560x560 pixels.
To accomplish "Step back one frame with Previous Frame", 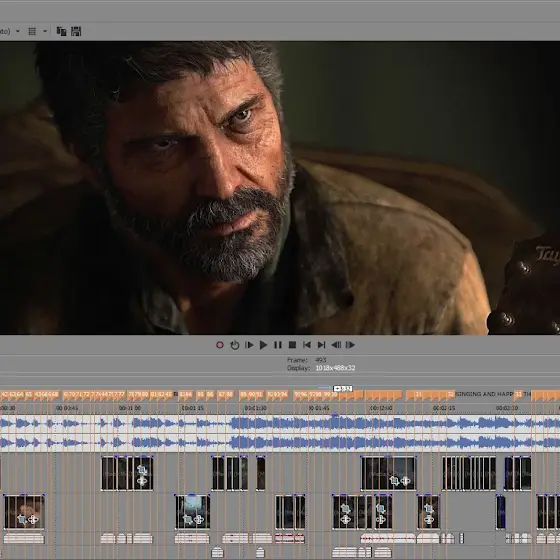I will [336, 345].
